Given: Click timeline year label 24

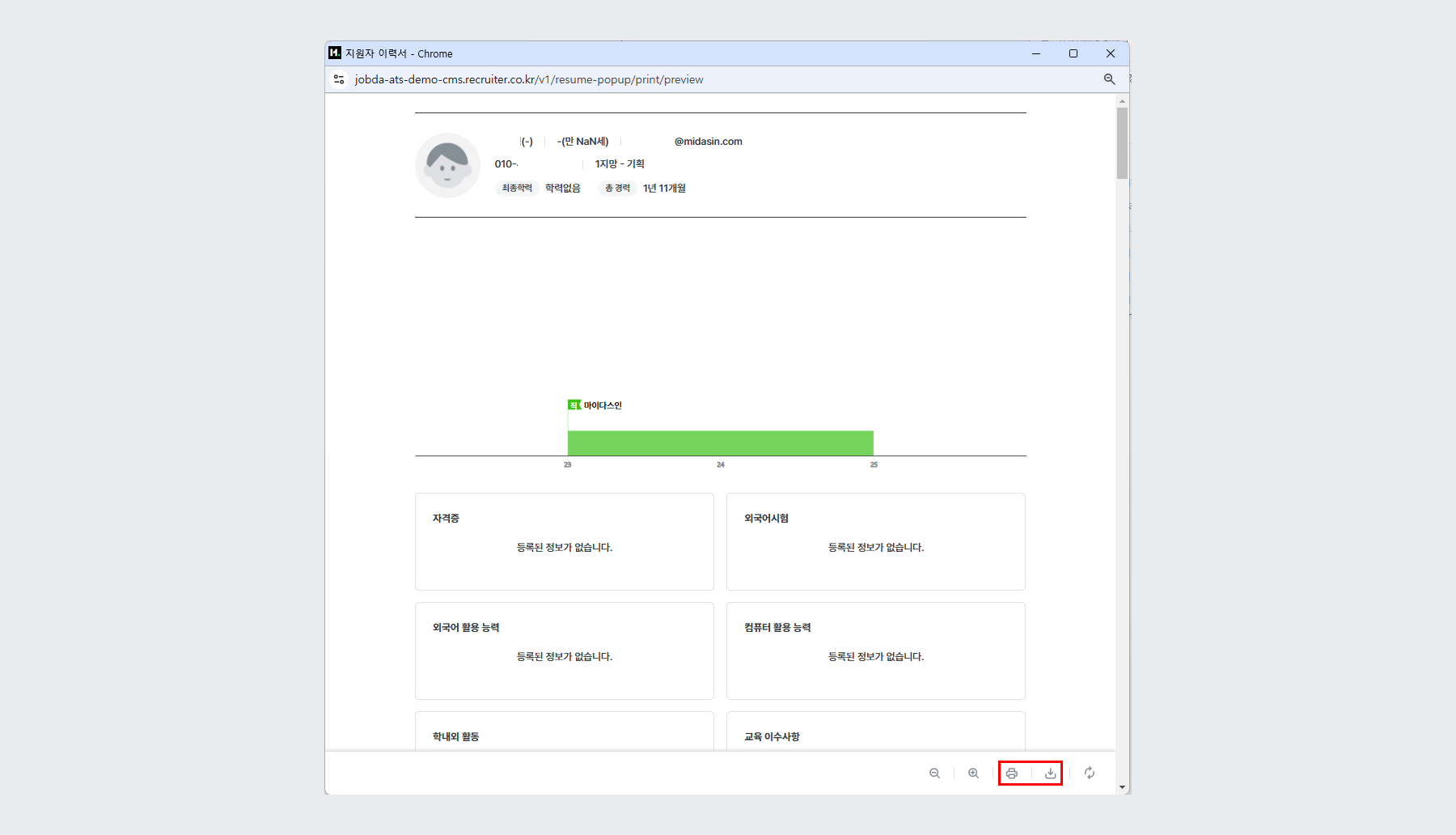Looking at the screenshot, I should pos(721,464).
